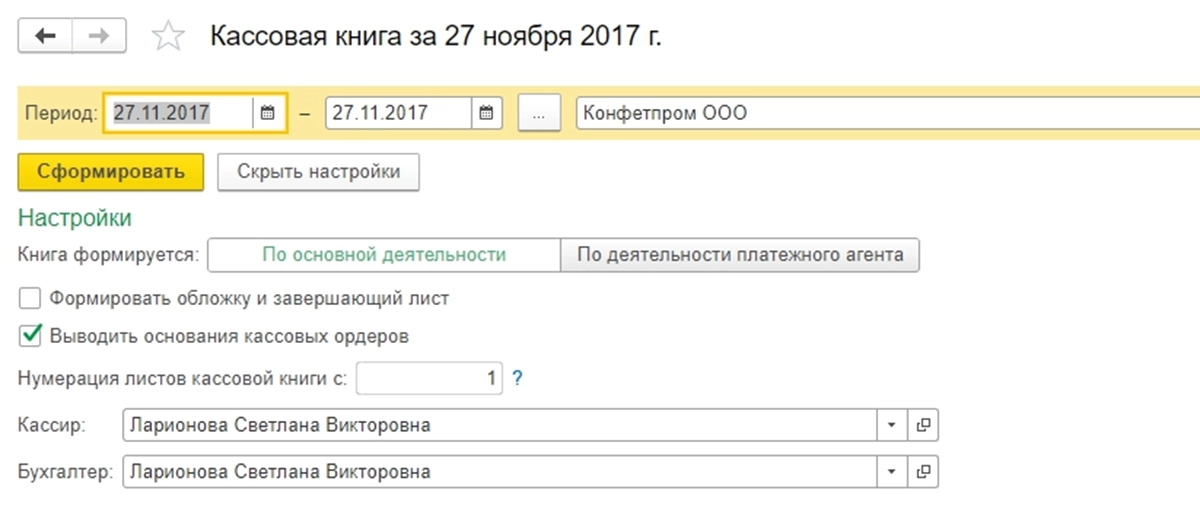Open calendar for period start date
The width and height of the screenshot is (1200, 516).
(267, 113)
